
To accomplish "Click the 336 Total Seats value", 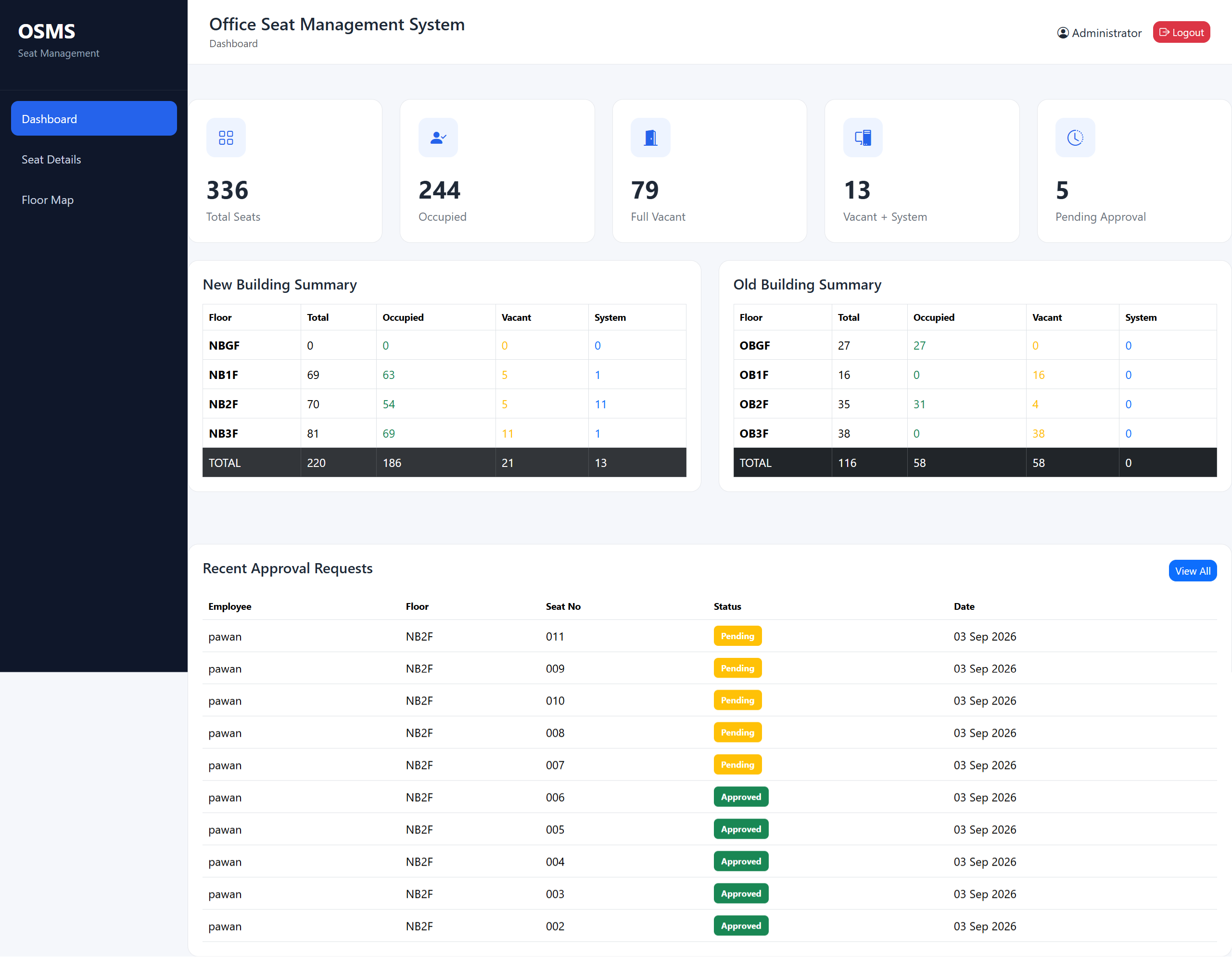I will click(228, 190).
